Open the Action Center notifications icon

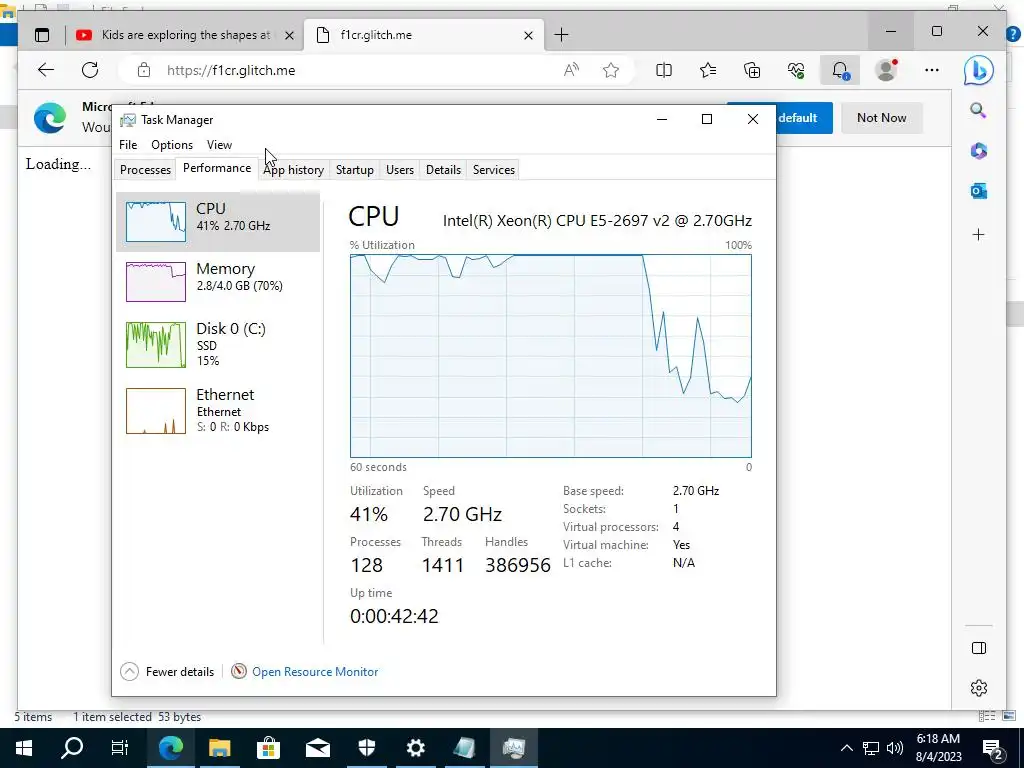[x=992, y=748]
